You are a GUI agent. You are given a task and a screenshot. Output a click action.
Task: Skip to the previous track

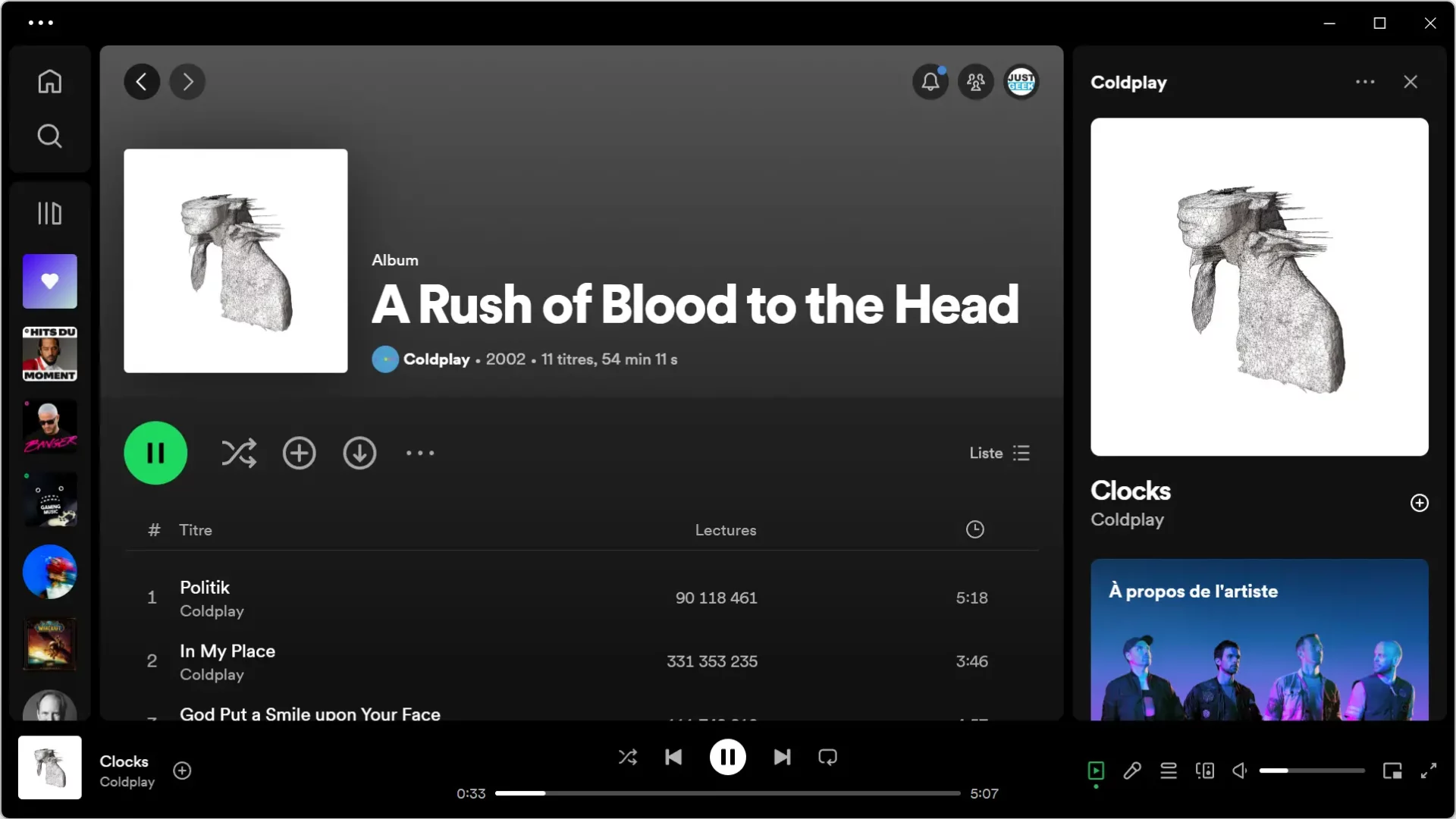673,757
